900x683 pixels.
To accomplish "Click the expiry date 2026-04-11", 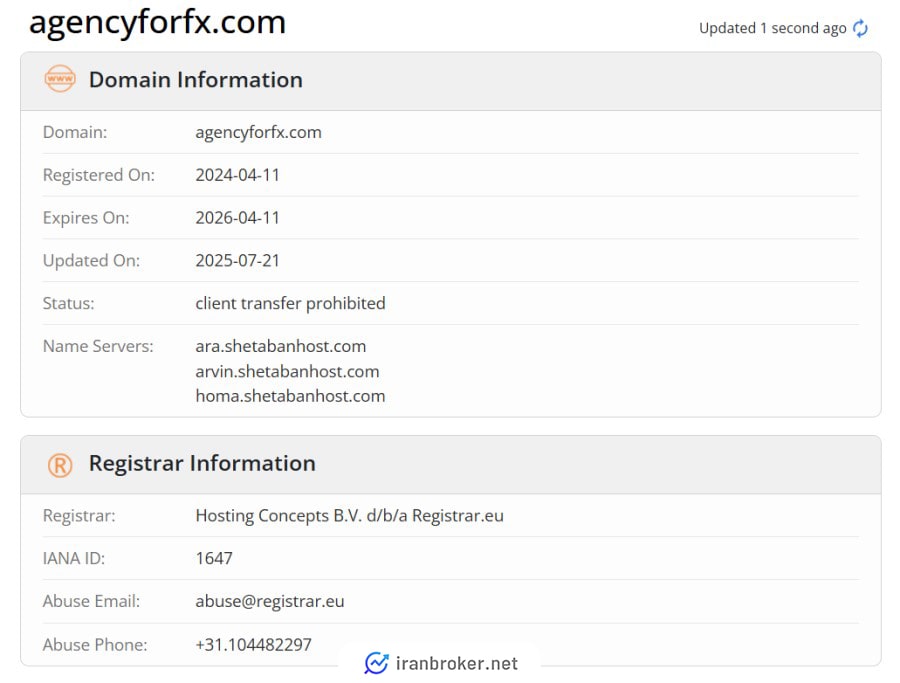I will point(237,218).
